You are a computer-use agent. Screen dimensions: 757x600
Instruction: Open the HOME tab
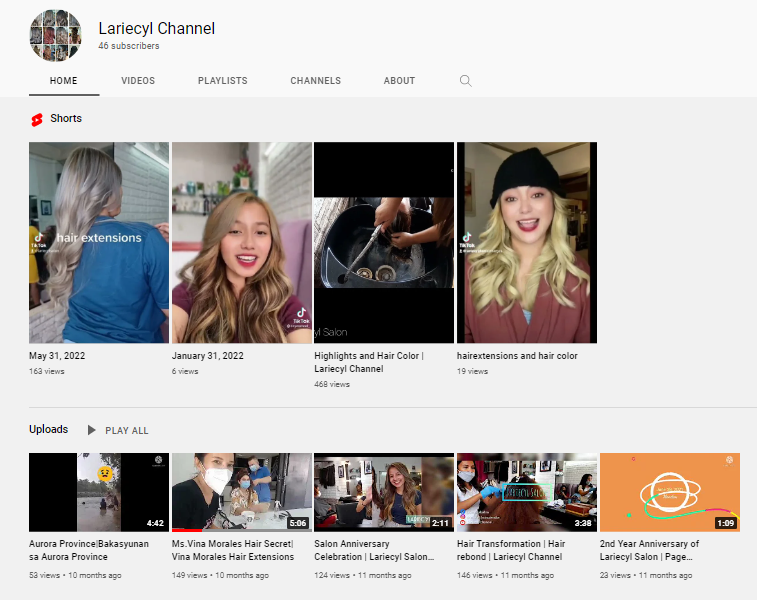pos(64,81)
